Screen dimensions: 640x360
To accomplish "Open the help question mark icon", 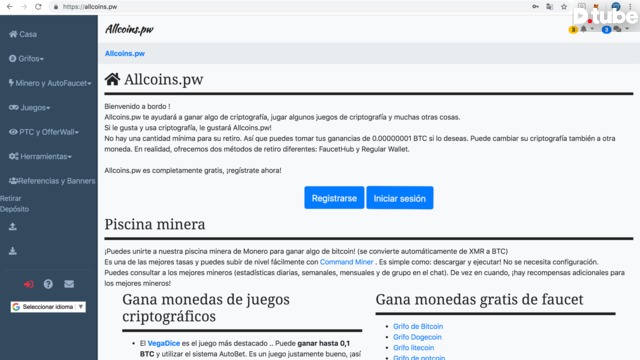I will tap(48, 284).
